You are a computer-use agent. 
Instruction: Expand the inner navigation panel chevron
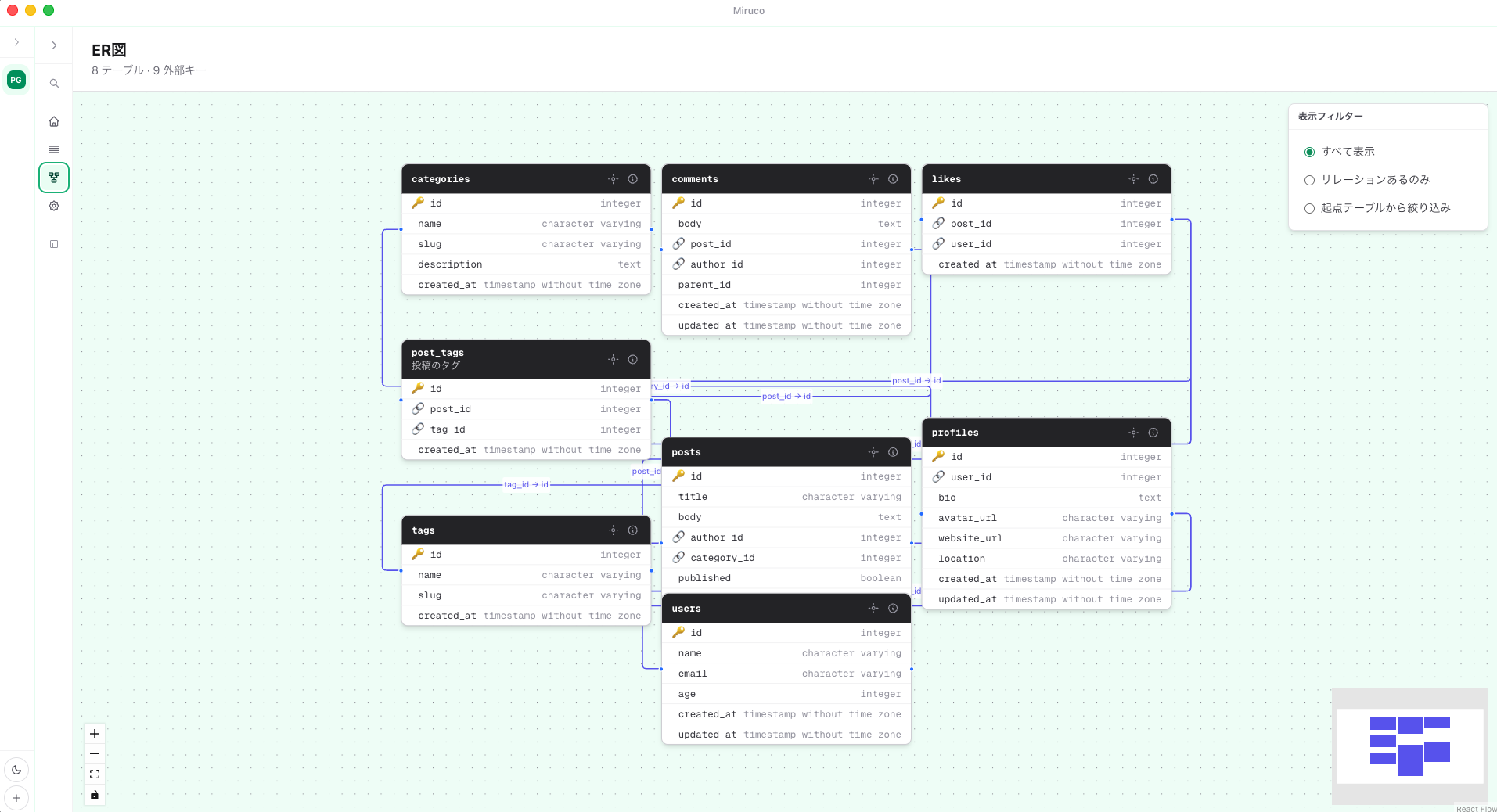point(54,45)
